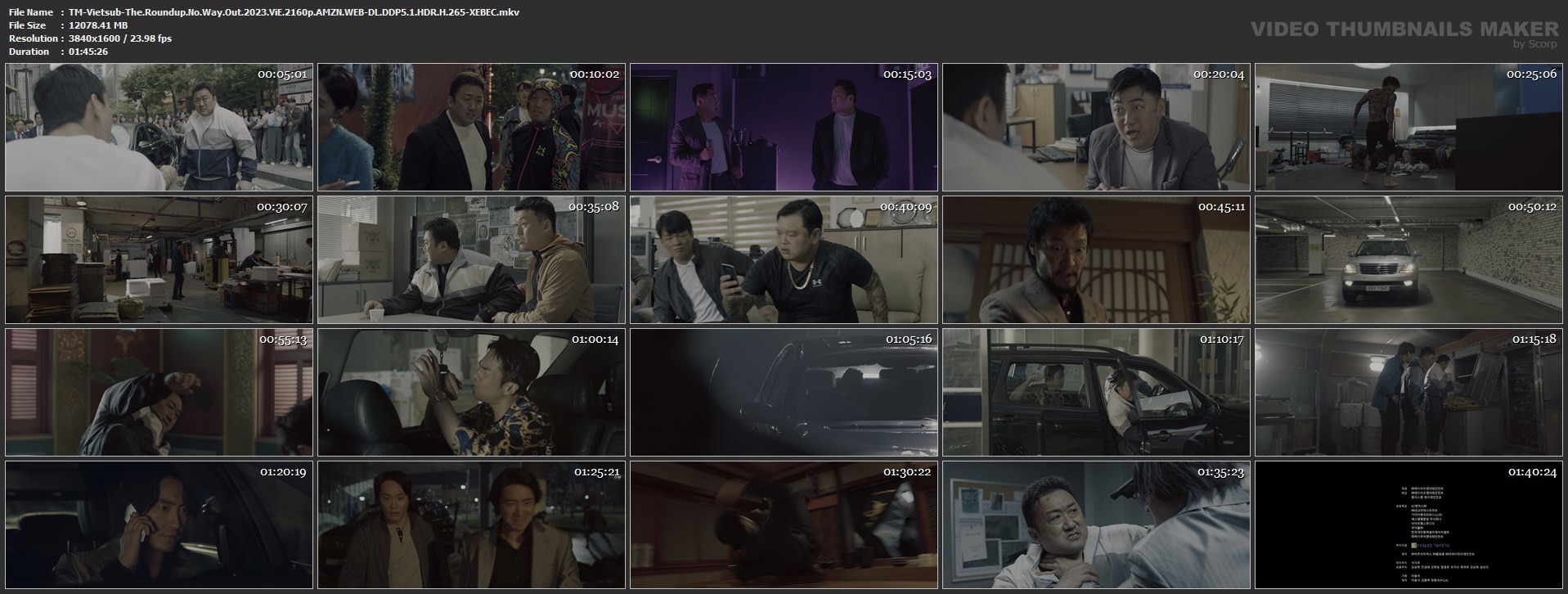This screenshot has height=594, width=1568.
Task: Open the thumbnail timestamped 00:10:02
Action: pyautogui.click(x=471, y=127)
